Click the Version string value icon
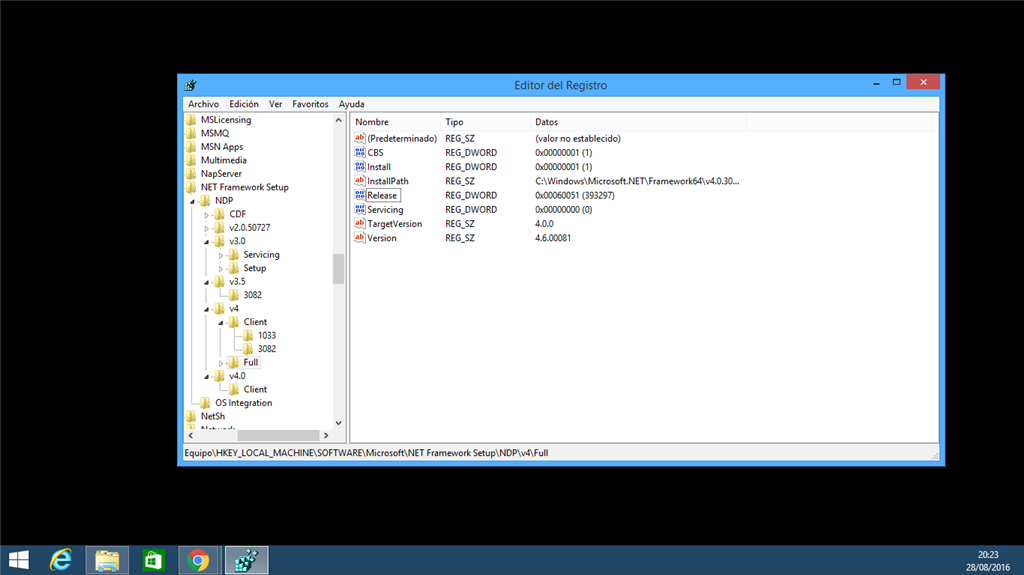Image resolution: width=1024 pixels, height=575 pixels. click(x=360, y=238)
